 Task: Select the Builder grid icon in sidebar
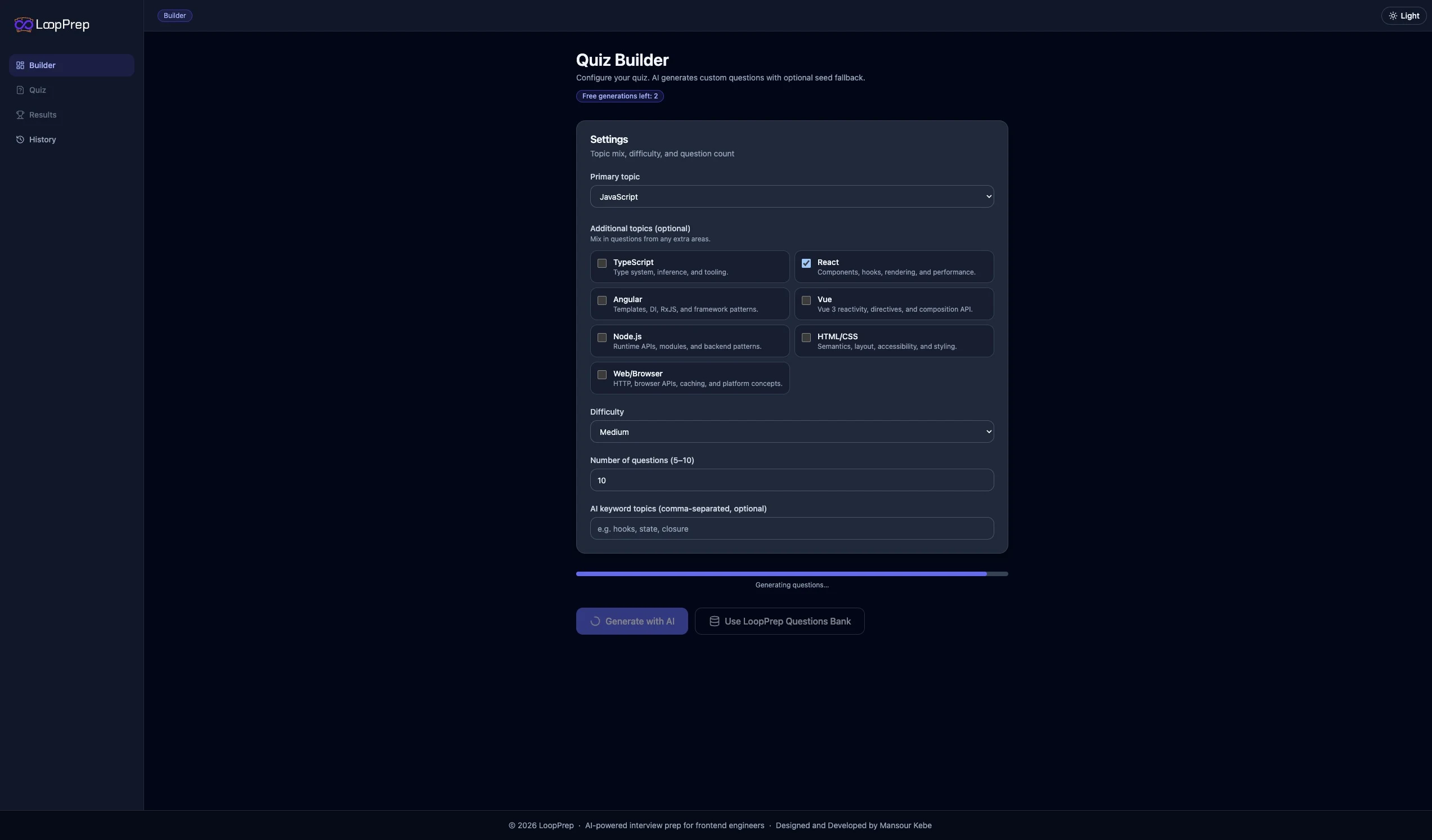coord(20,65)
